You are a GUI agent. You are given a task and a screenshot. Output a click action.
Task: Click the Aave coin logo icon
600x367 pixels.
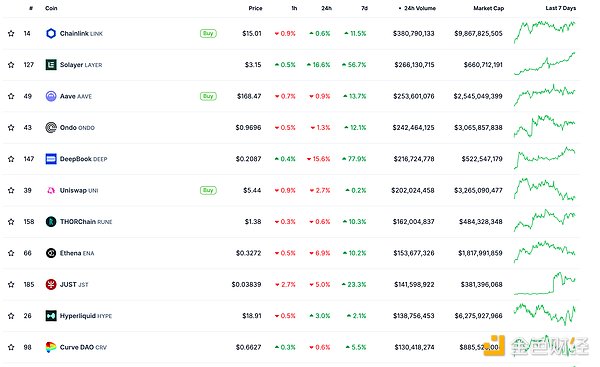tap(51, 96)
